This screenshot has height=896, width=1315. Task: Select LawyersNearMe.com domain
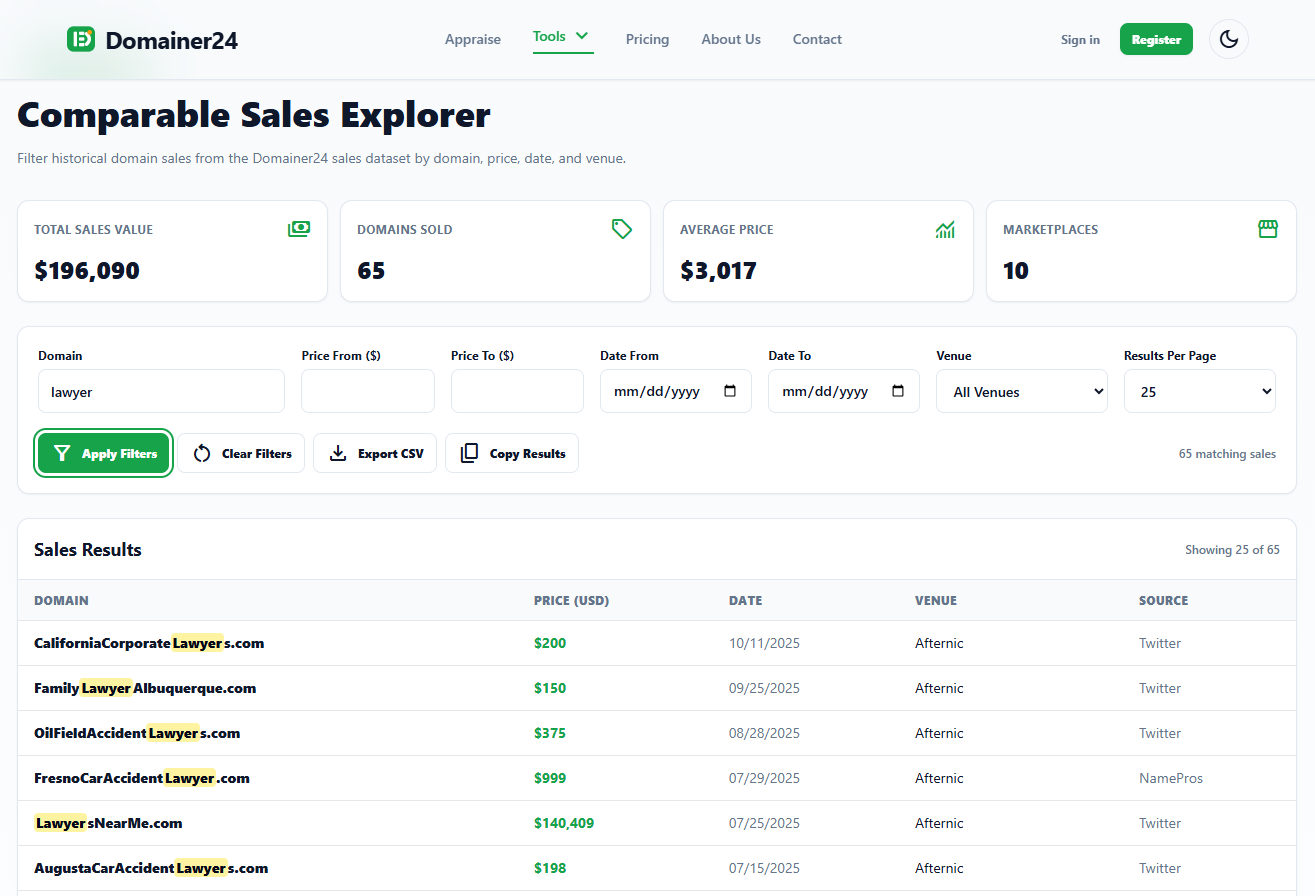108,823
